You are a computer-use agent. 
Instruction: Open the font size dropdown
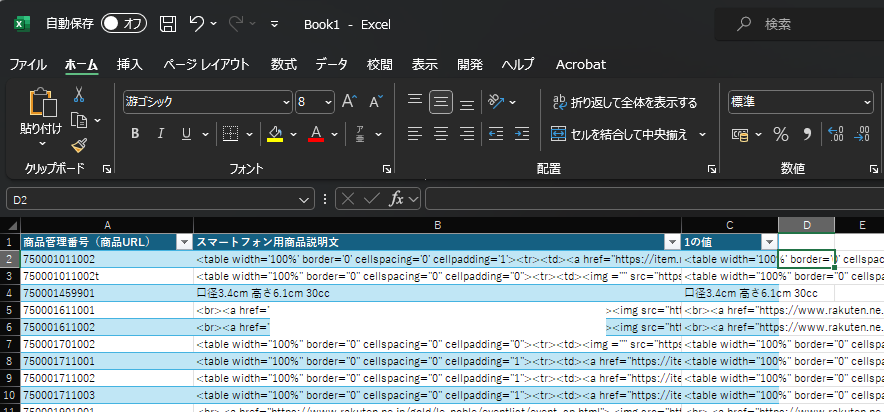tap(329, 102)
